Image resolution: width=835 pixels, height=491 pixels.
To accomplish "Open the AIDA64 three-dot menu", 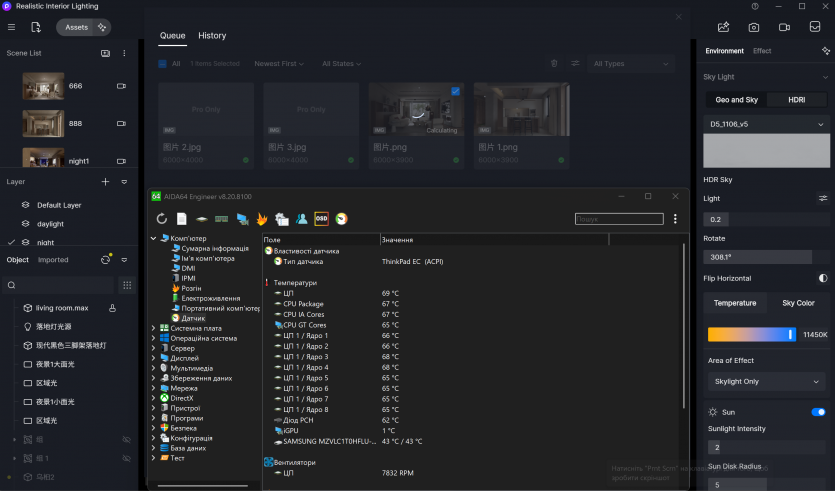I will click(x=675, y=218).
